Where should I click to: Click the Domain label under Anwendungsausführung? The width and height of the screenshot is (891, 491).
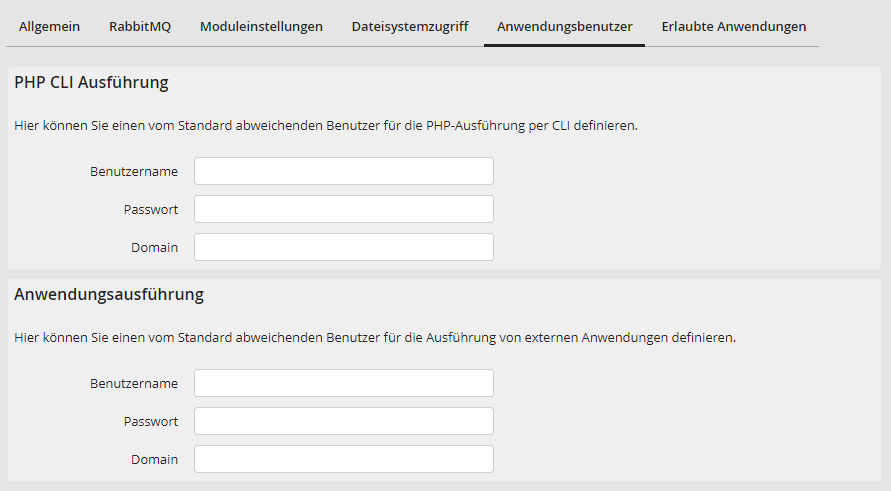click(154, 459)
